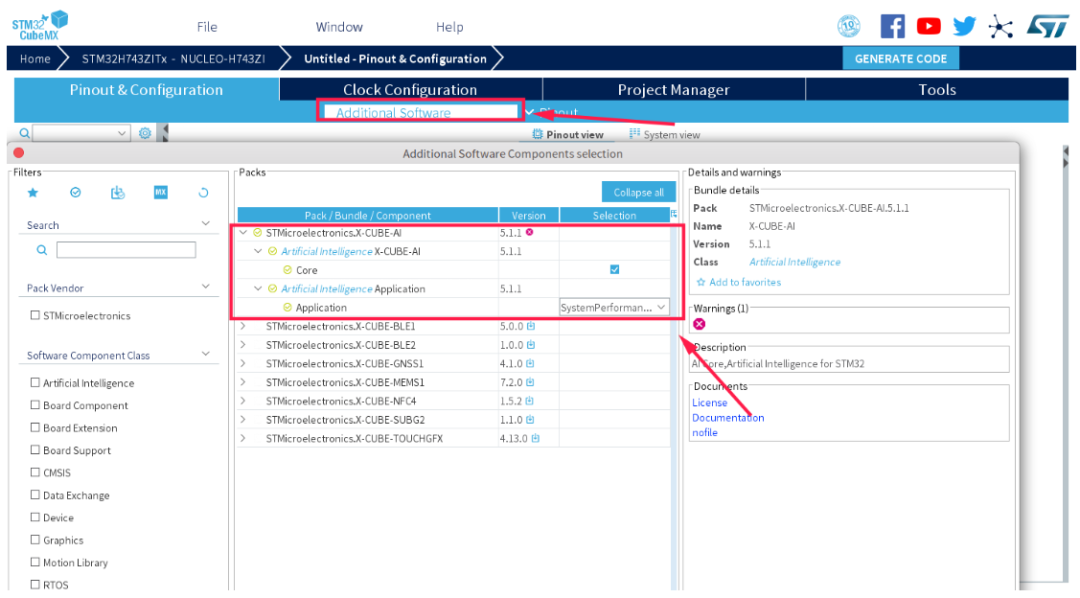The width and height of the screenshot is (1080, 598).
Task: Switch to the Clock Configuration tab
Action: click(x=410, y=90)
